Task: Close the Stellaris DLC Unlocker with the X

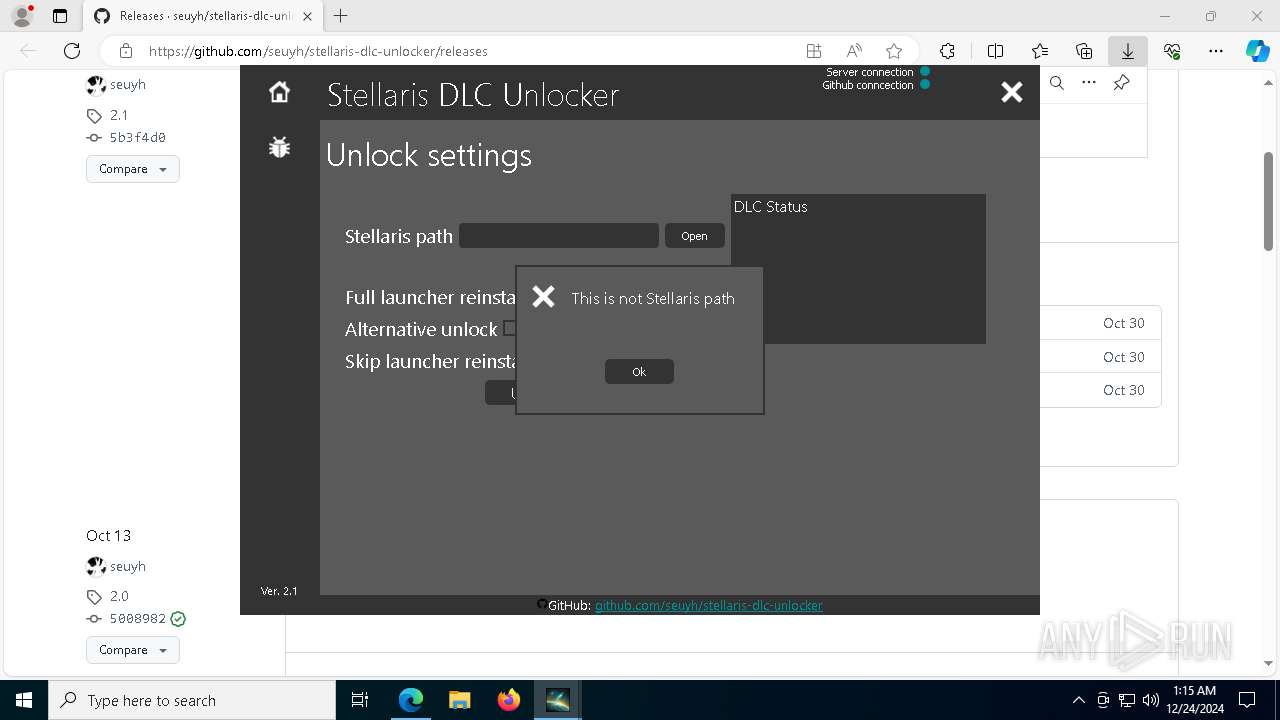Action: point(1012,92)
